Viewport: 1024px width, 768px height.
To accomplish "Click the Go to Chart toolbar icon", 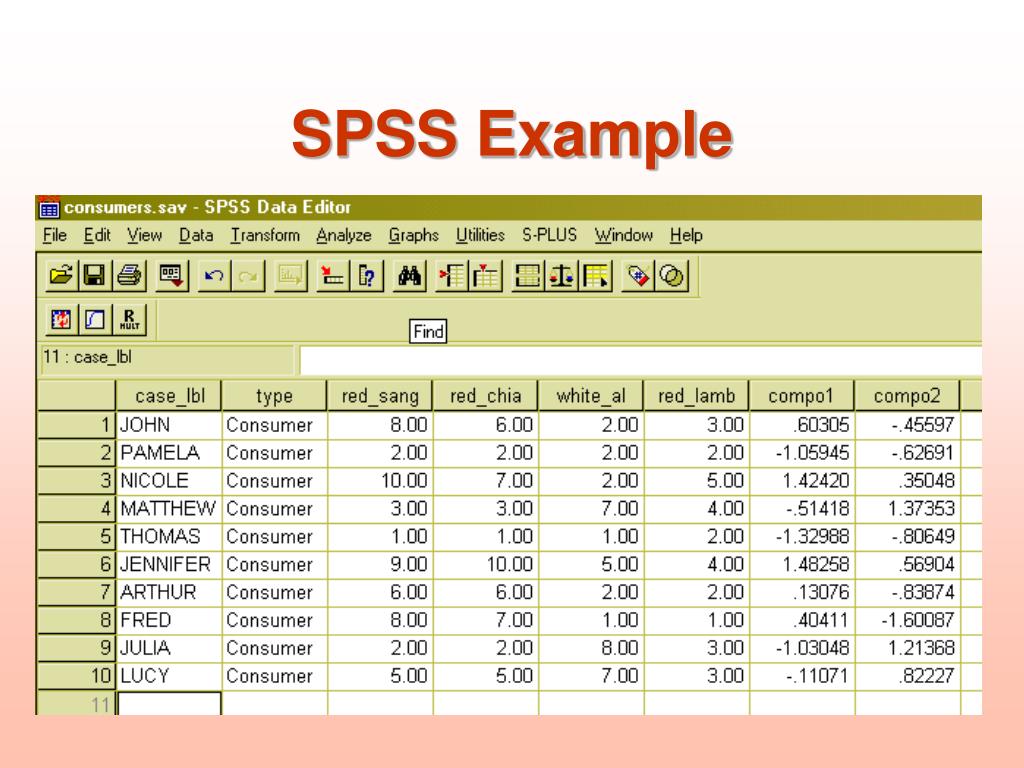I will [x=290, y=276].
